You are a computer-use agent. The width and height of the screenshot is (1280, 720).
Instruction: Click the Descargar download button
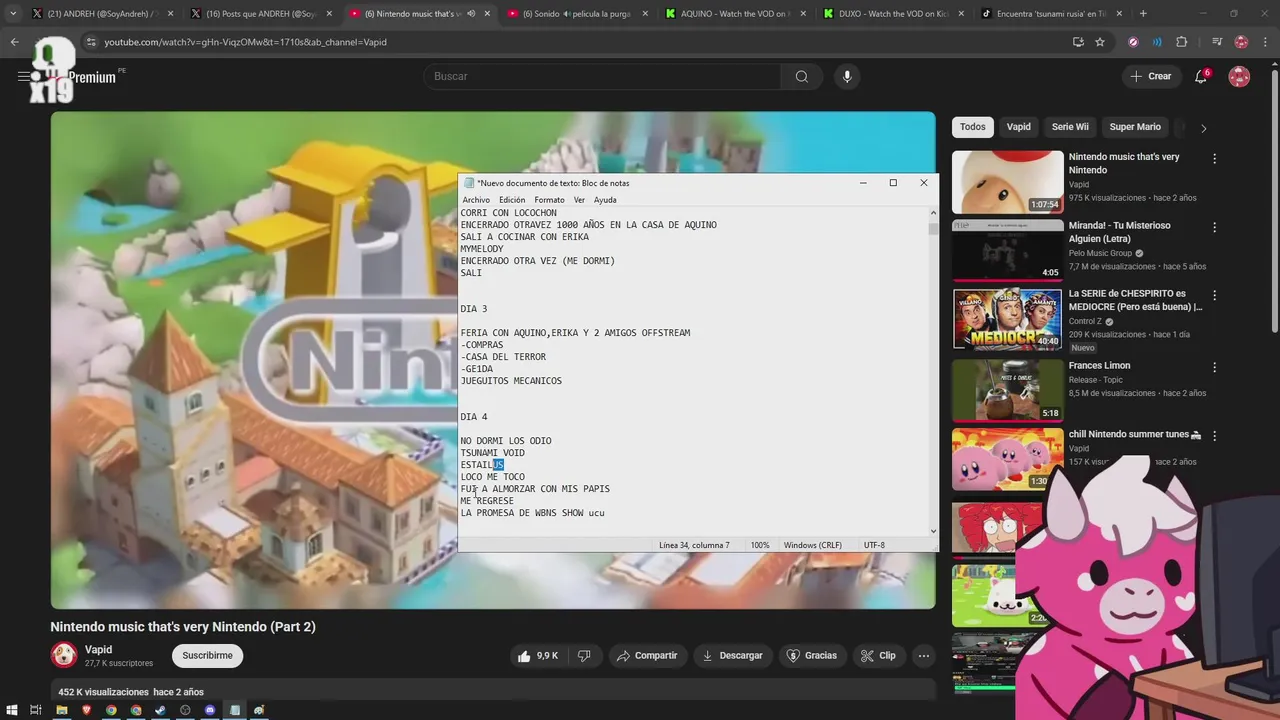(x=733, y=656)
